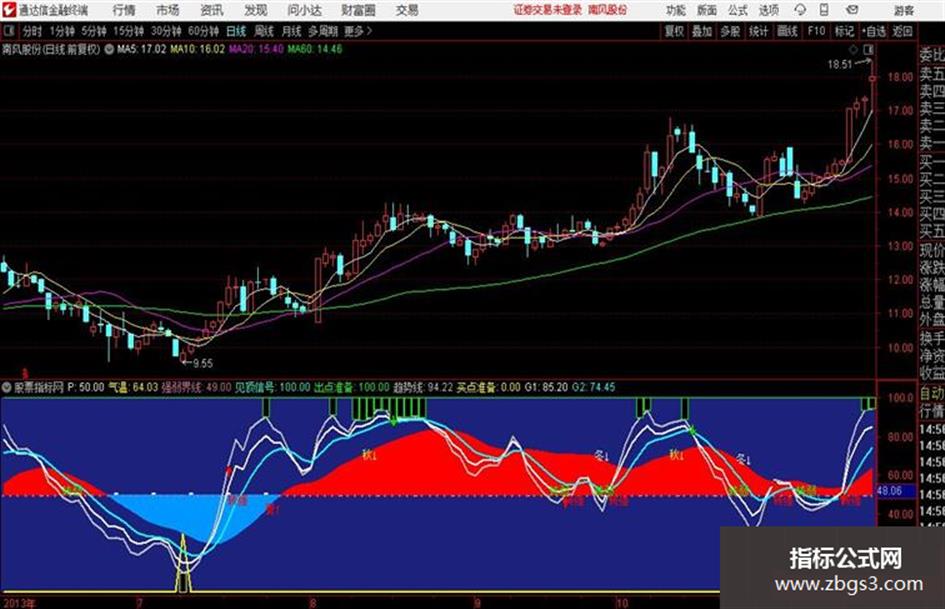Open the 版面 menu

pos(706,10)
